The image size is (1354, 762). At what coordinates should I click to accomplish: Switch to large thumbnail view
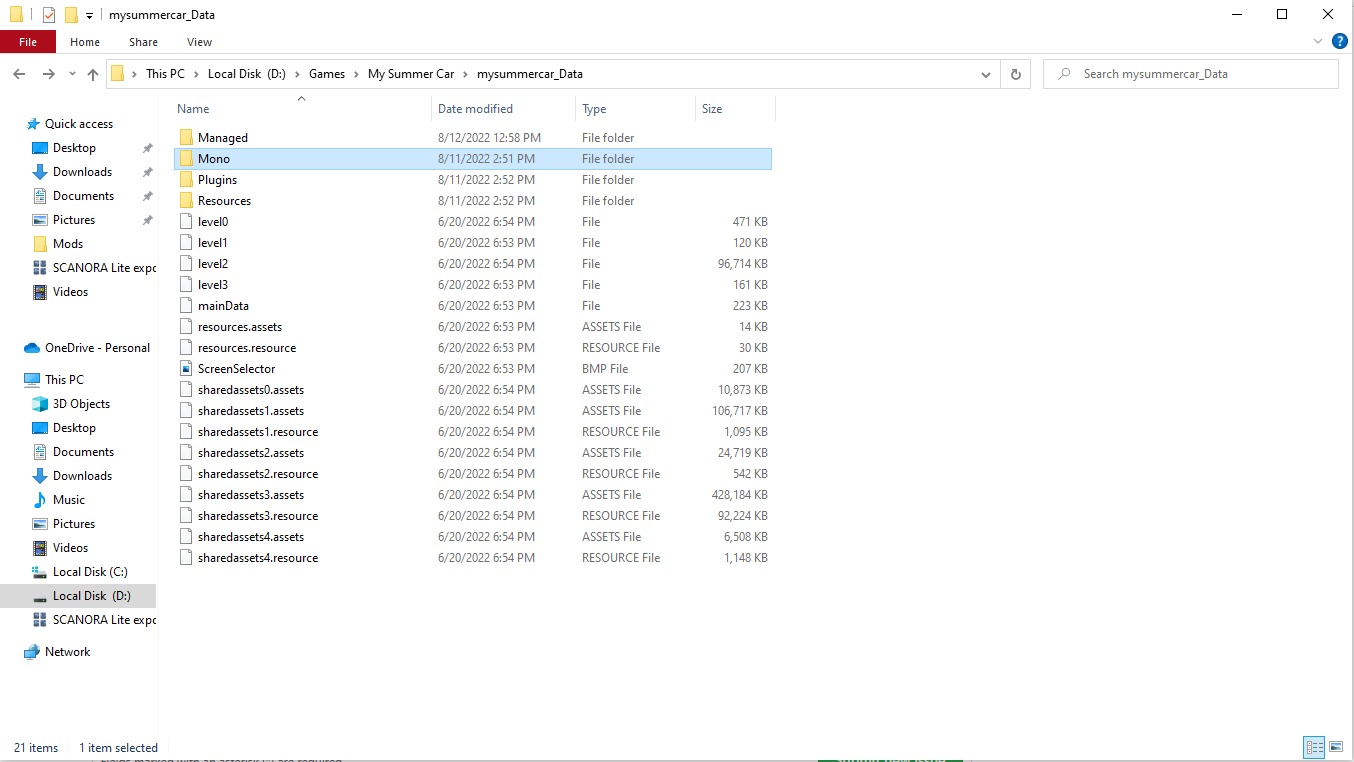pos(1337,747)
